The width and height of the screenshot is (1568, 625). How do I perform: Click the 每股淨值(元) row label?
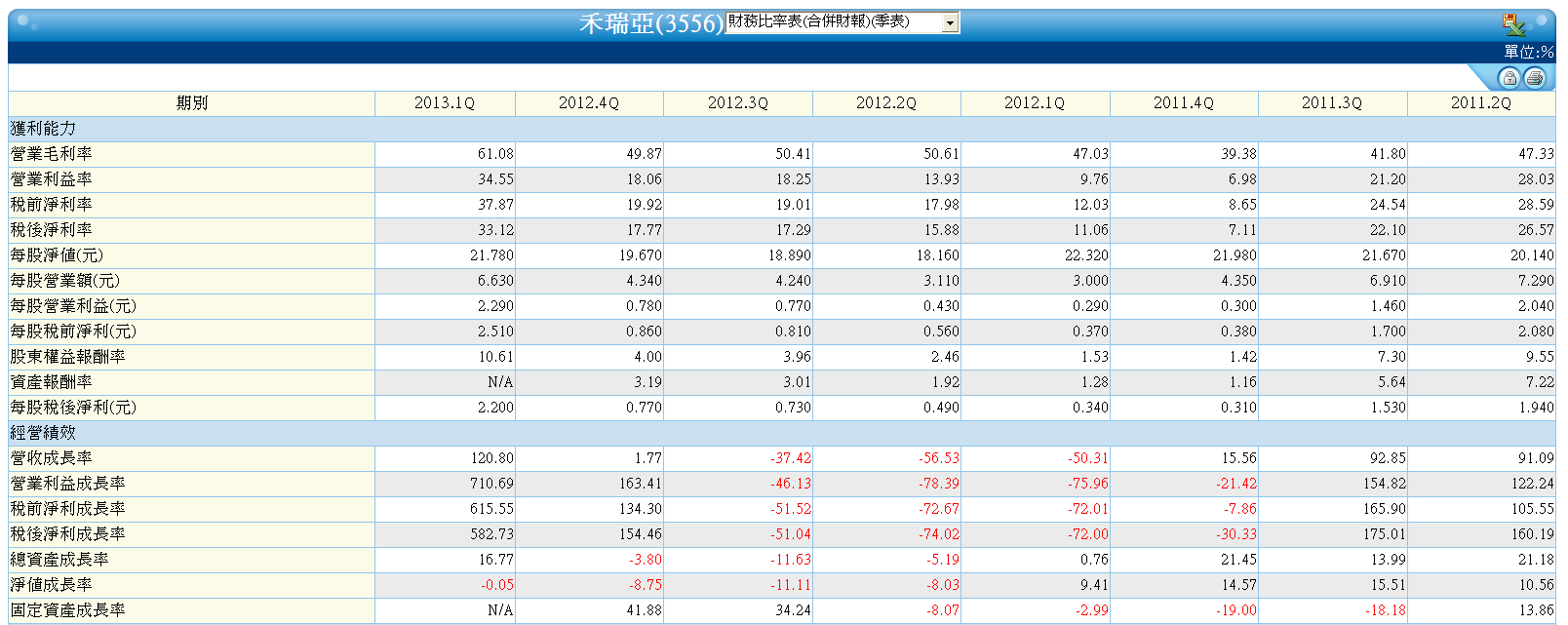pos(57,255)
